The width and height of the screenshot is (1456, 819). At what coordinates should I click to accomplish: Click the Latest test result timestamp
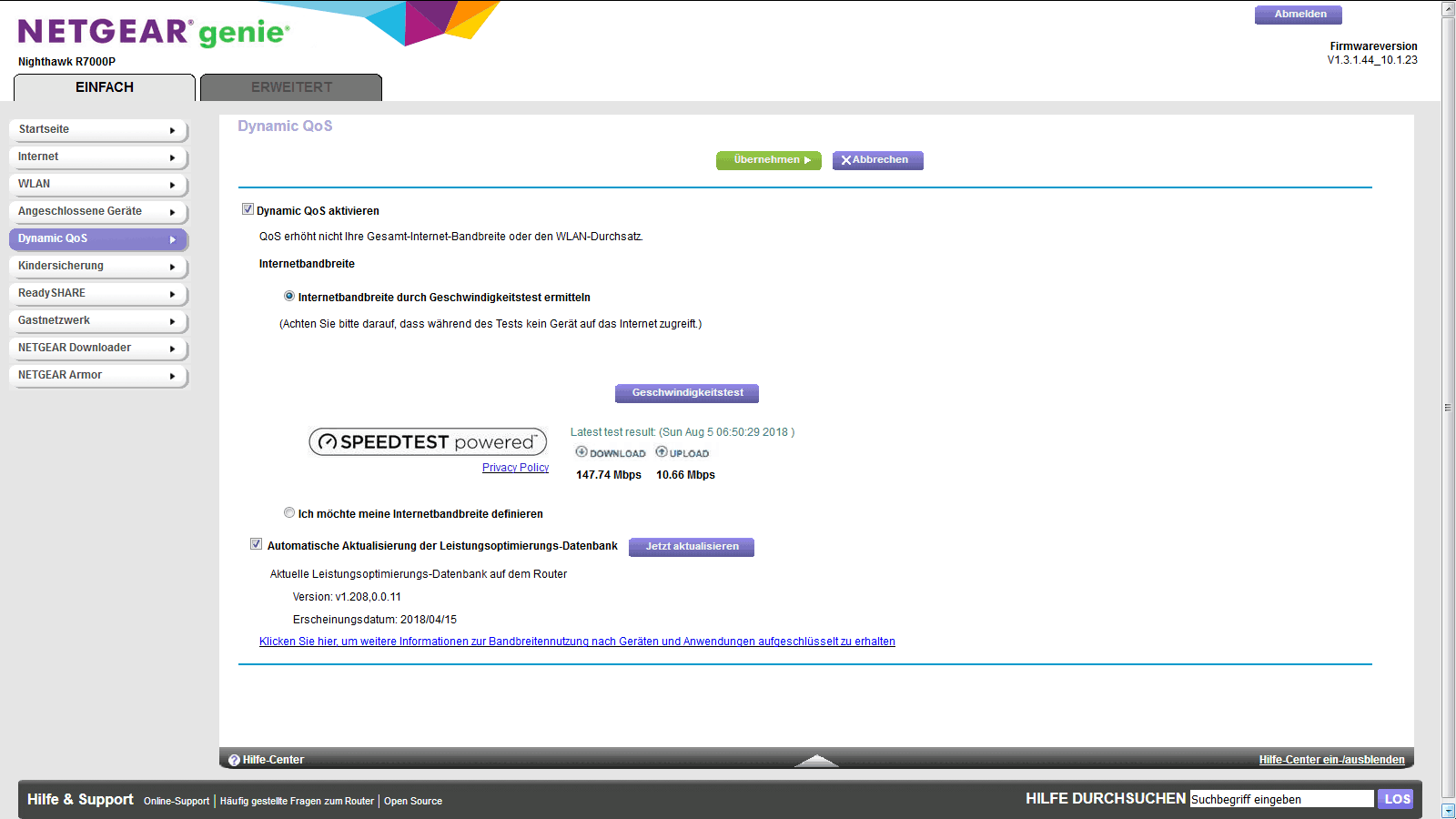pos(682,432)
